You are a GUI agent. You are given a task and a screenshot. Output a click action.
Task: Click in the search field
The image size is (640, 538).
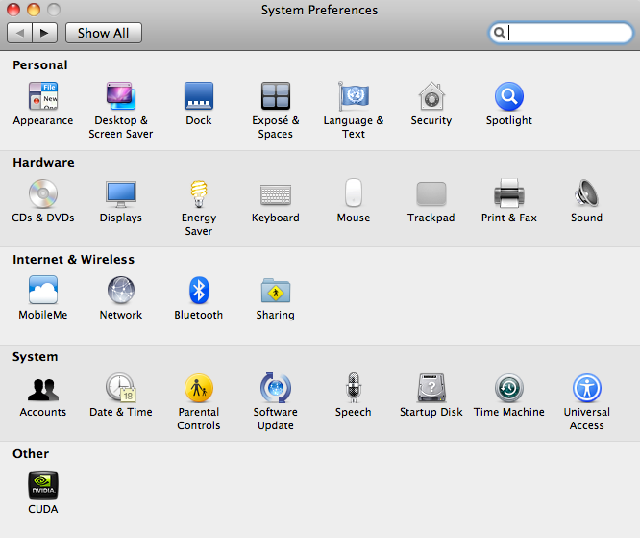coord(565,33)
